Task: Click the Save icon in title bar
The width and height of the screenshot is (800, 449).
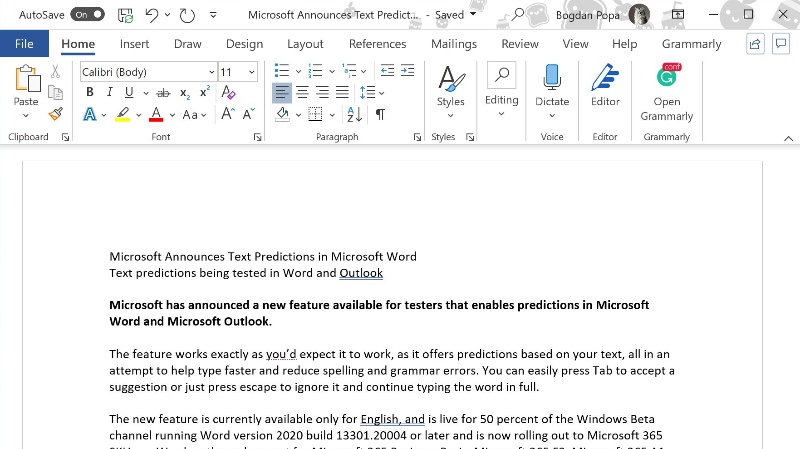Action: 125,15
